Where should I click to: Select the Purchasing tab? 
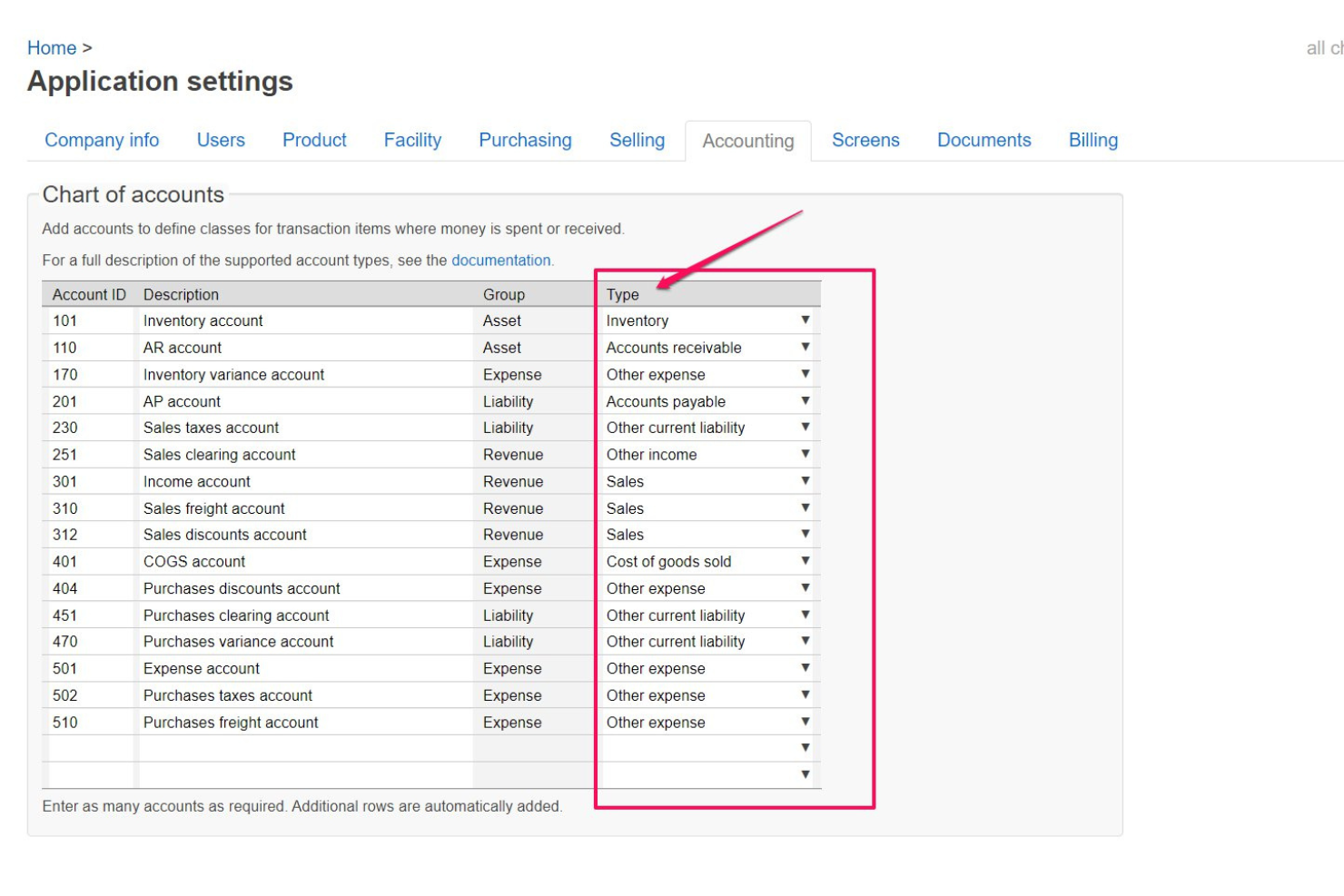525,141
